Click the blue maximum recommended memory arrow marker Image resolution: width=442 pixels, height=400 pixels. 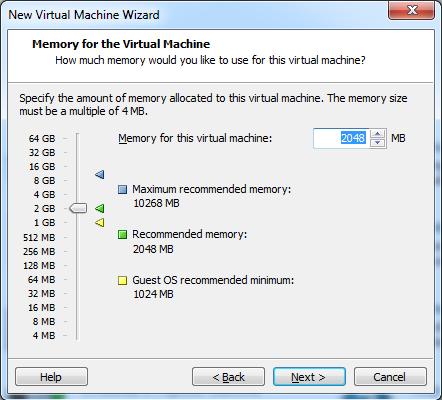[x=100, y=174]
